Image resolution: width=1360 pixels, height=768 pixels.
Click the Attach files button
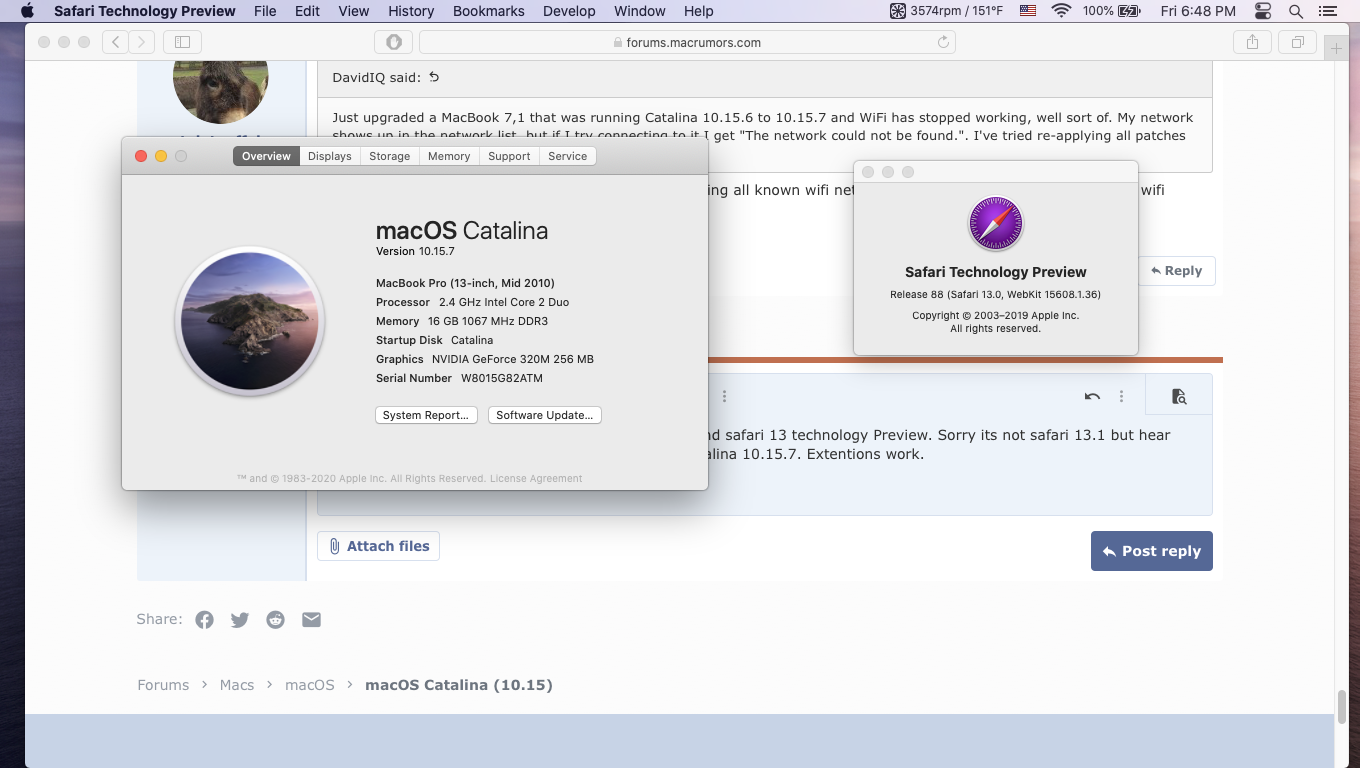point(378,546)
